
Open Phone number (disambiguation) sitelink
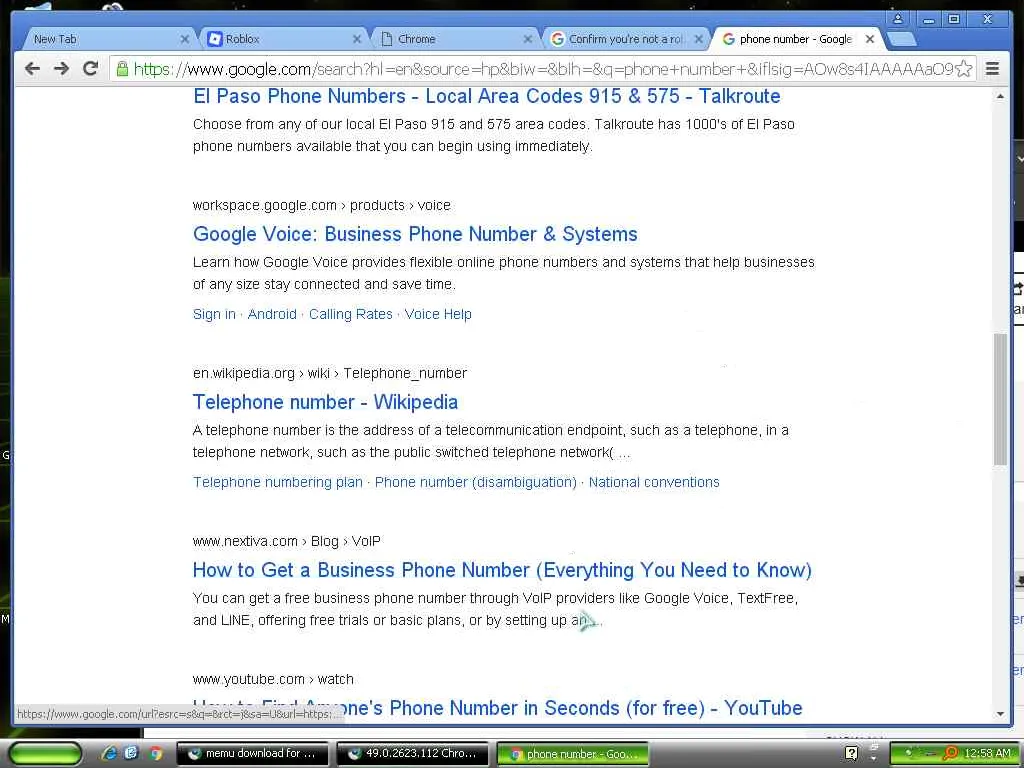tap(475, 482)
